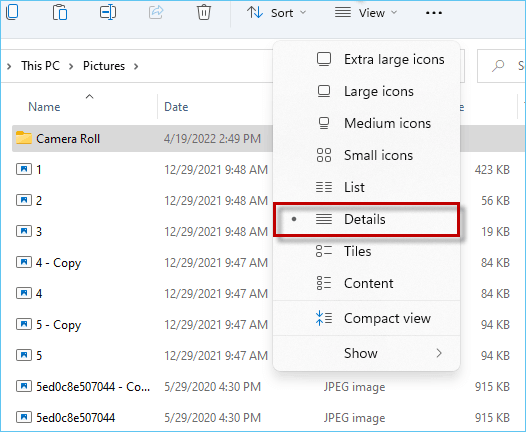Click the Share icon in toolbar
526x432 pixels.
[156, 12]
